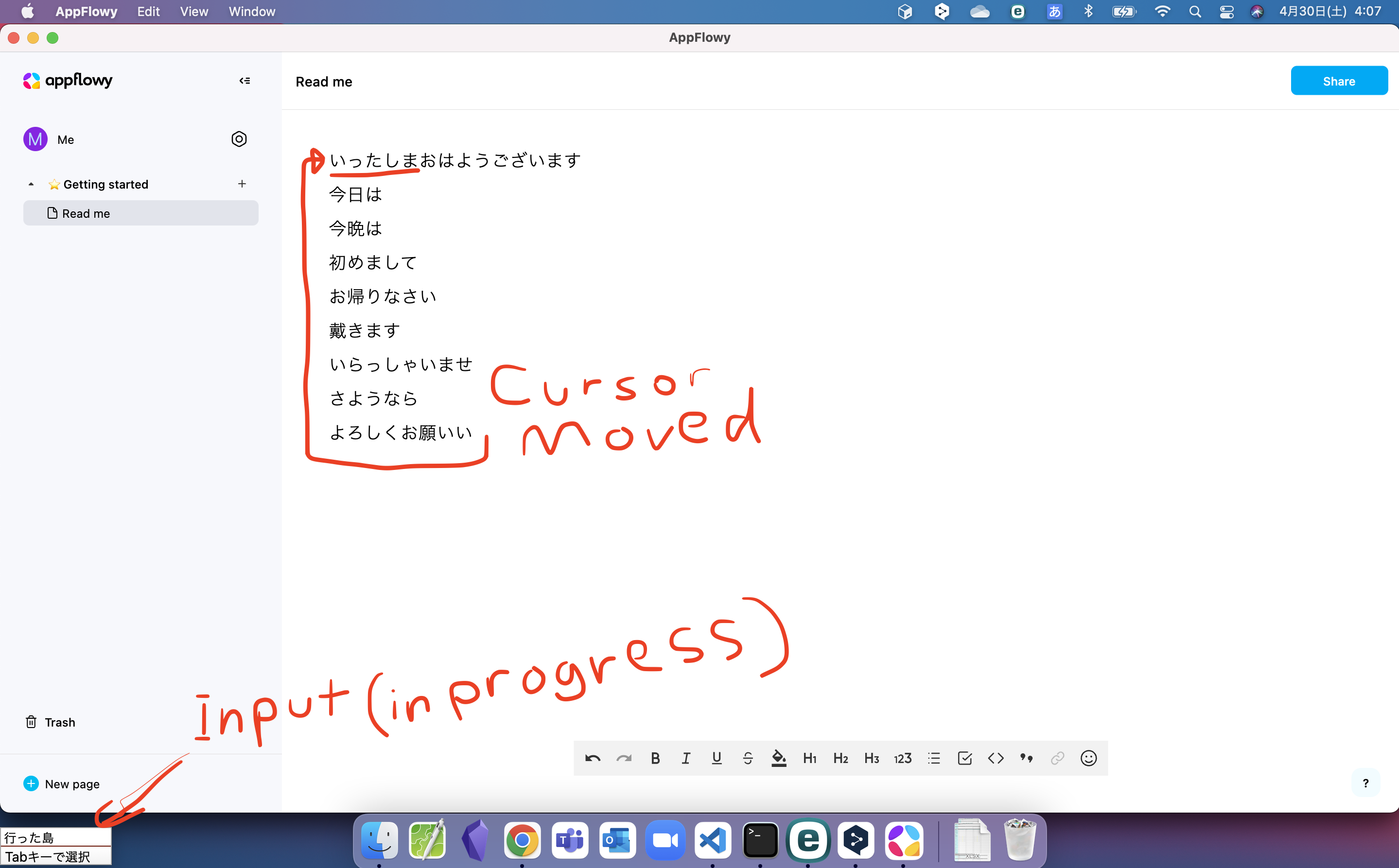This screenshot has width=1399, height=868.
Task: Toggle bold formatting in the toolbar
Action: click(x=655, y=758)
